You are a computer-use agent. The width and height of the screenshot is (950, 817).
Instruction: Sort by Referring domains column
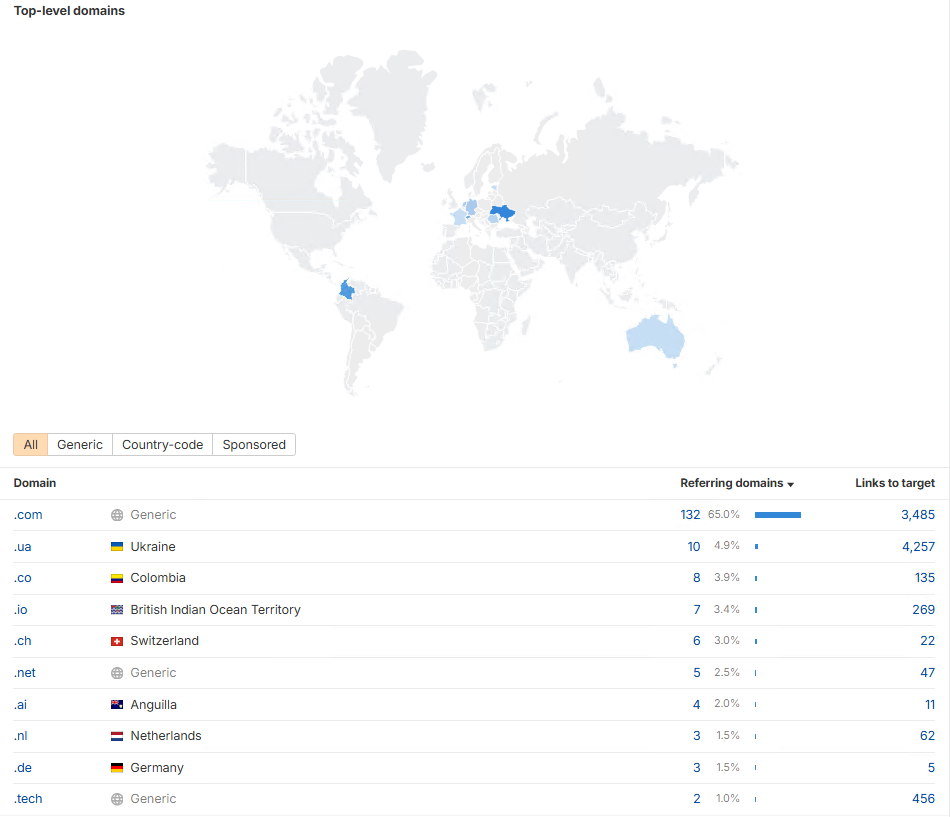click(x=737, y=483)
